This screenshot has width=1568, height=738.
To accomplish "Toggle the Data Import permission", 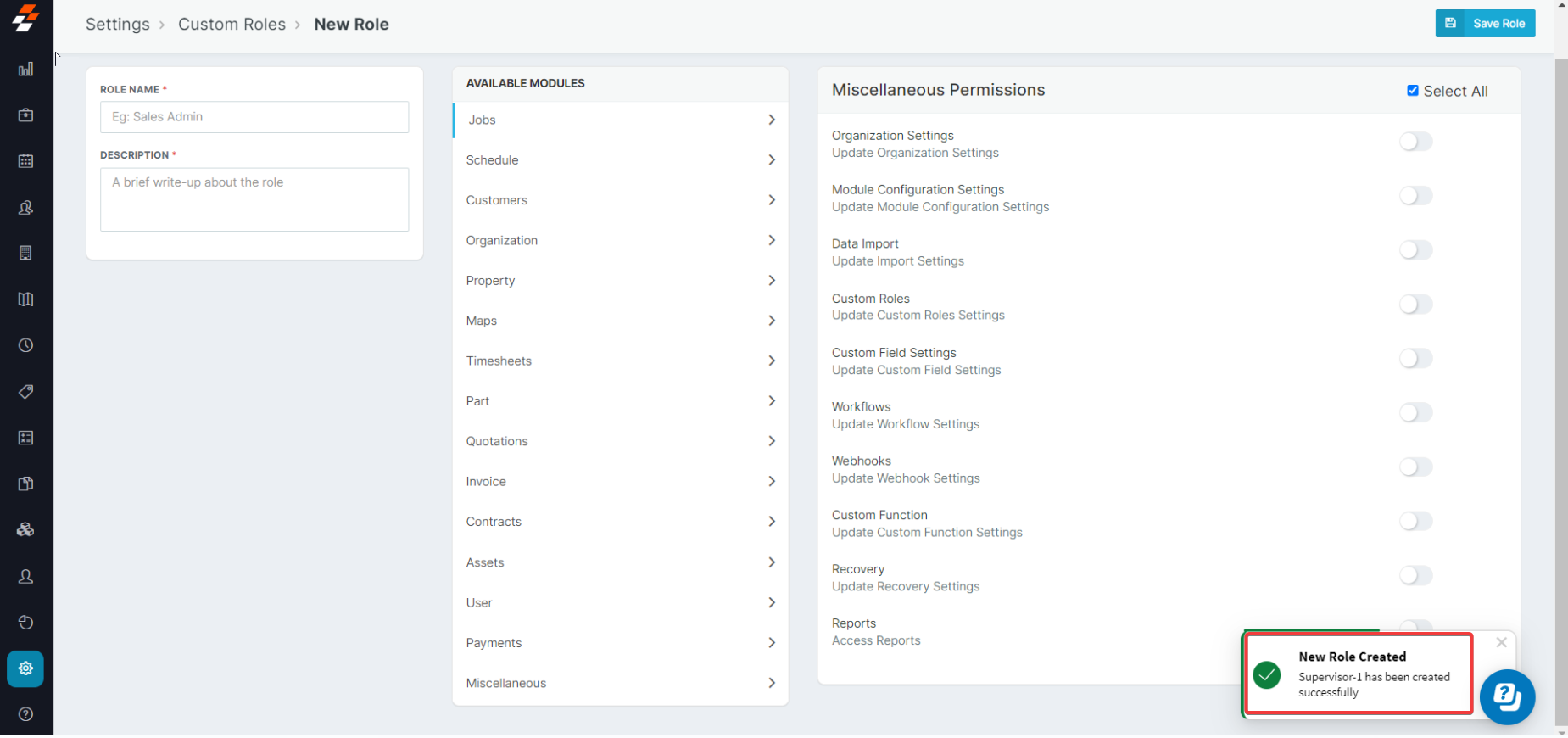I will tap(1415, 250).
